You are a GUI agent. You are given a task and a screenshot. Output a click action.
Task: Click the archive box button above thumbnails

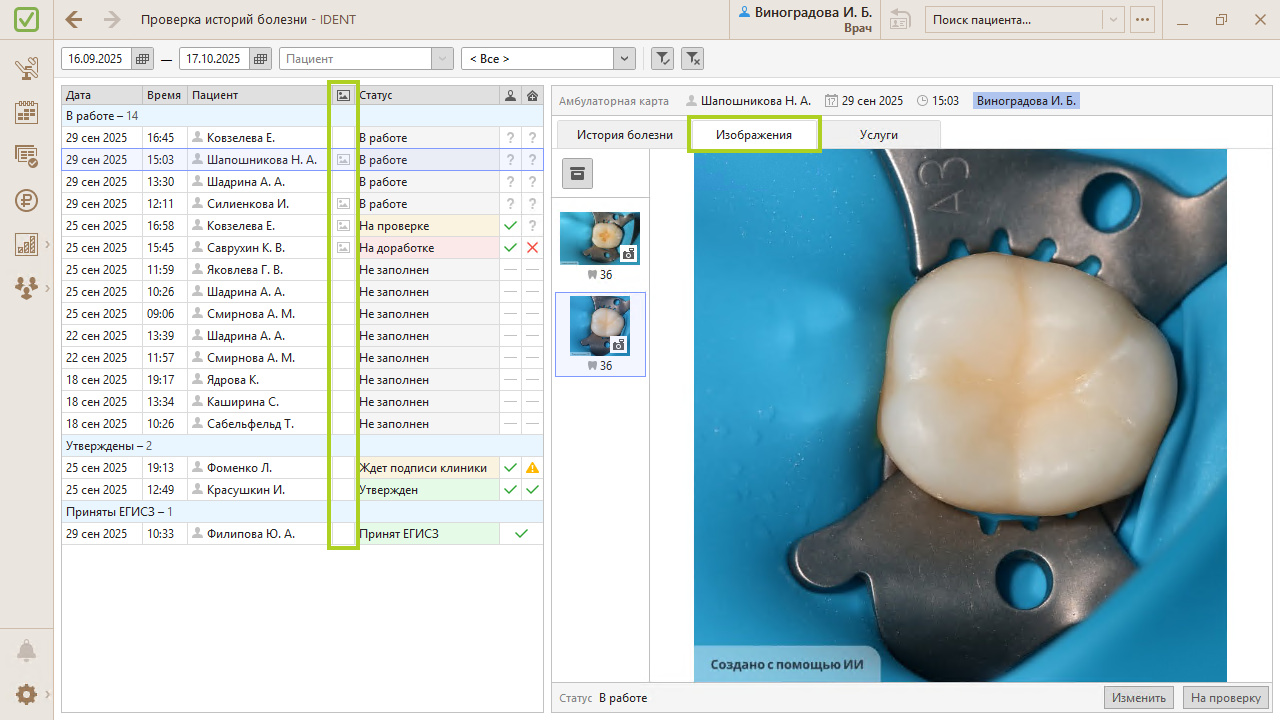pos(578,173)
